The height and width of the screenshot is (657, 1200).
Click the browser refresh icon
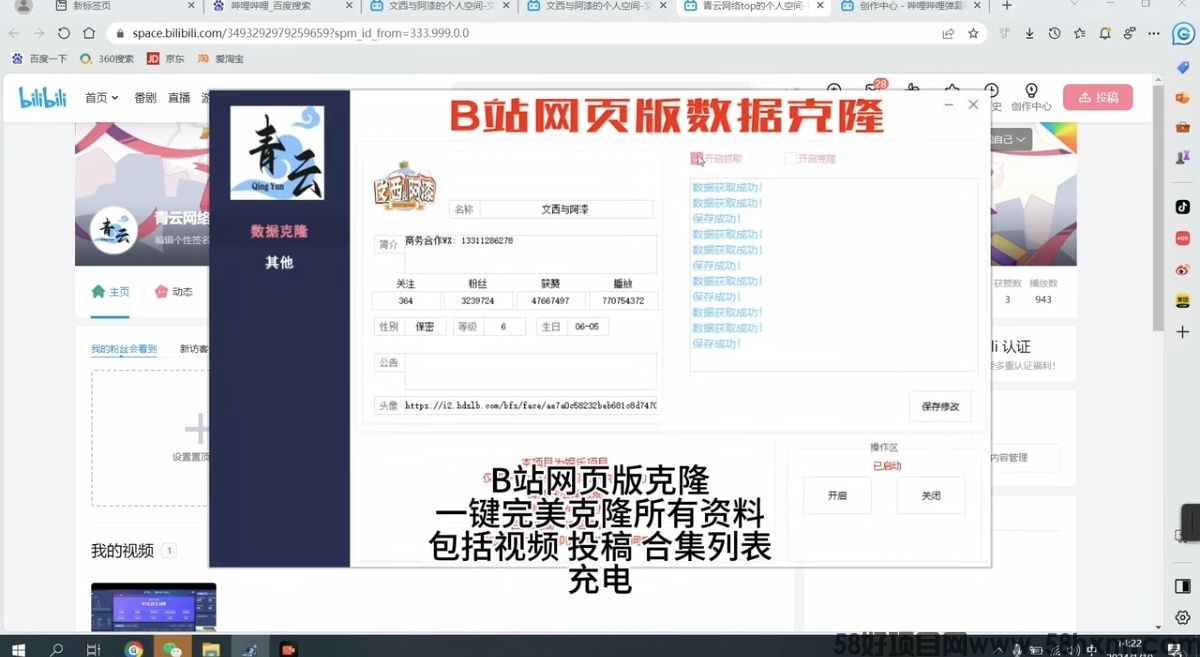[64, 33]
